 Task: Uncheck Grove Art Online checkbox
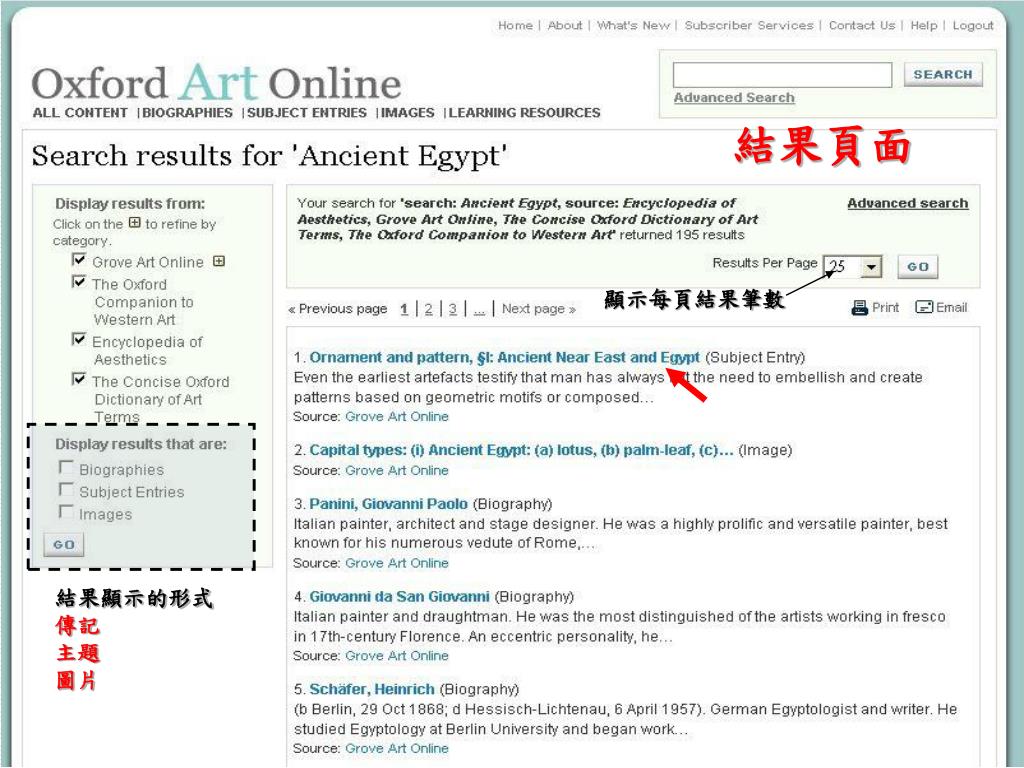pyautogui.click(x=79, y=260)
